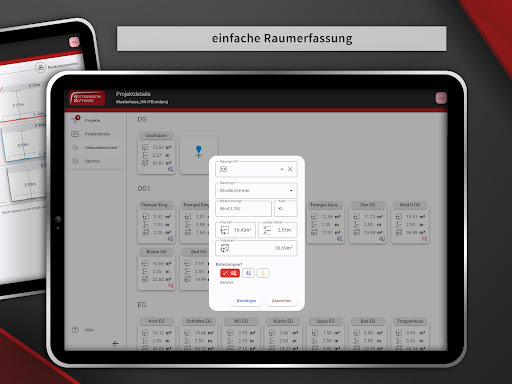Open Hilfe in the sidebar
This screenshot has height=384, width=512.
pos(89,330)
